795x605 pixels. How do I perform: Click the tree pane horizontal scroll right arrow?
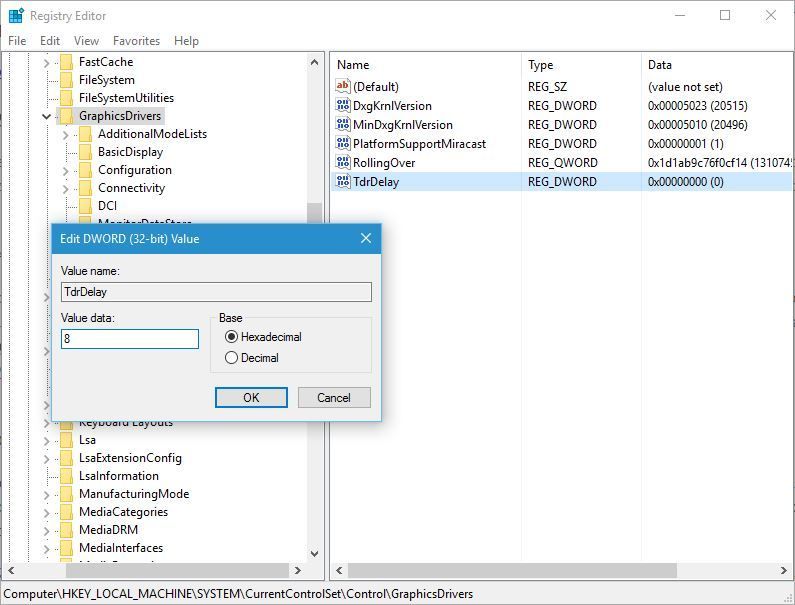coord(298,571)
